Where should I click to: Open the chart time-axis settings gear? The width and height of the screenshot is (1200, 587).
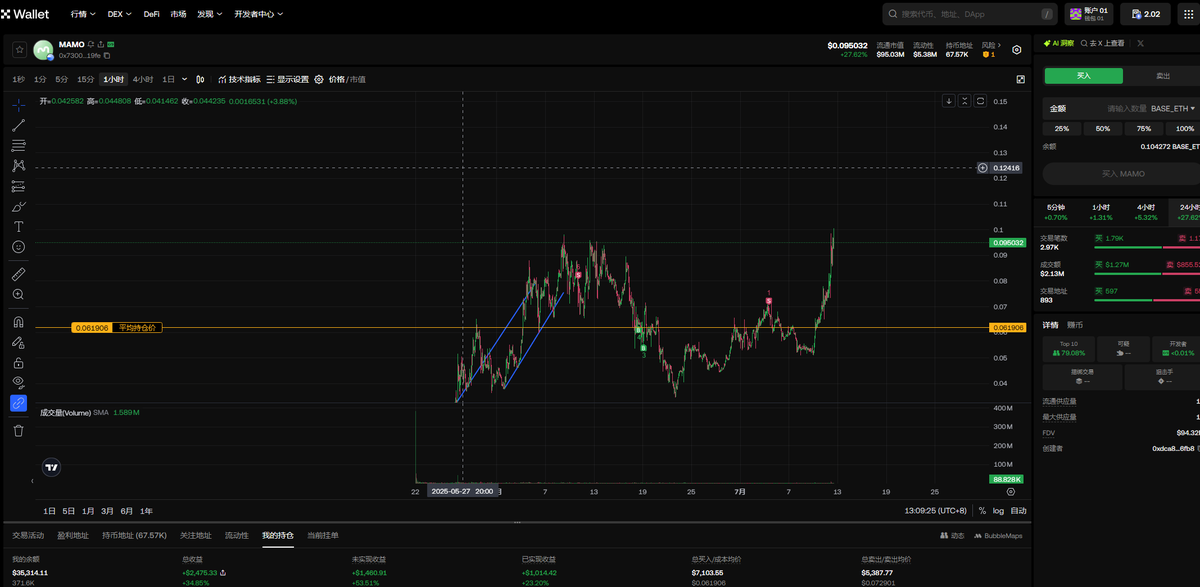tap(1010, 492)
